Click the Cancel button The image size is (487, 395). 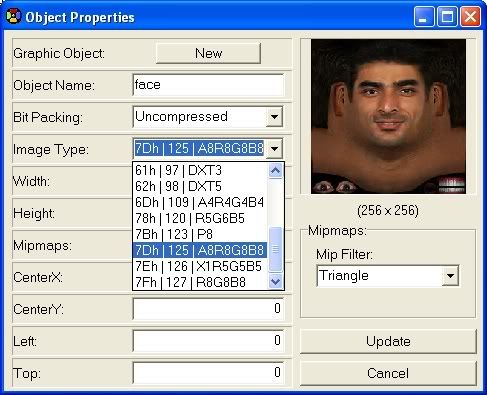388,373
